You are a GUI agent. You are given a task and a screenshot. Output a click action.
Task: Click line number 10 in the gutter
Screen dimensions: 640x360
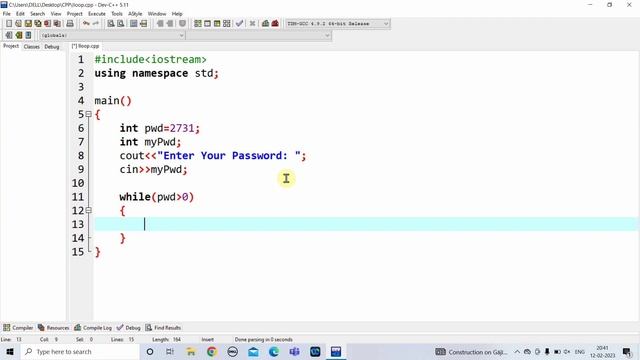pos(78,183)
